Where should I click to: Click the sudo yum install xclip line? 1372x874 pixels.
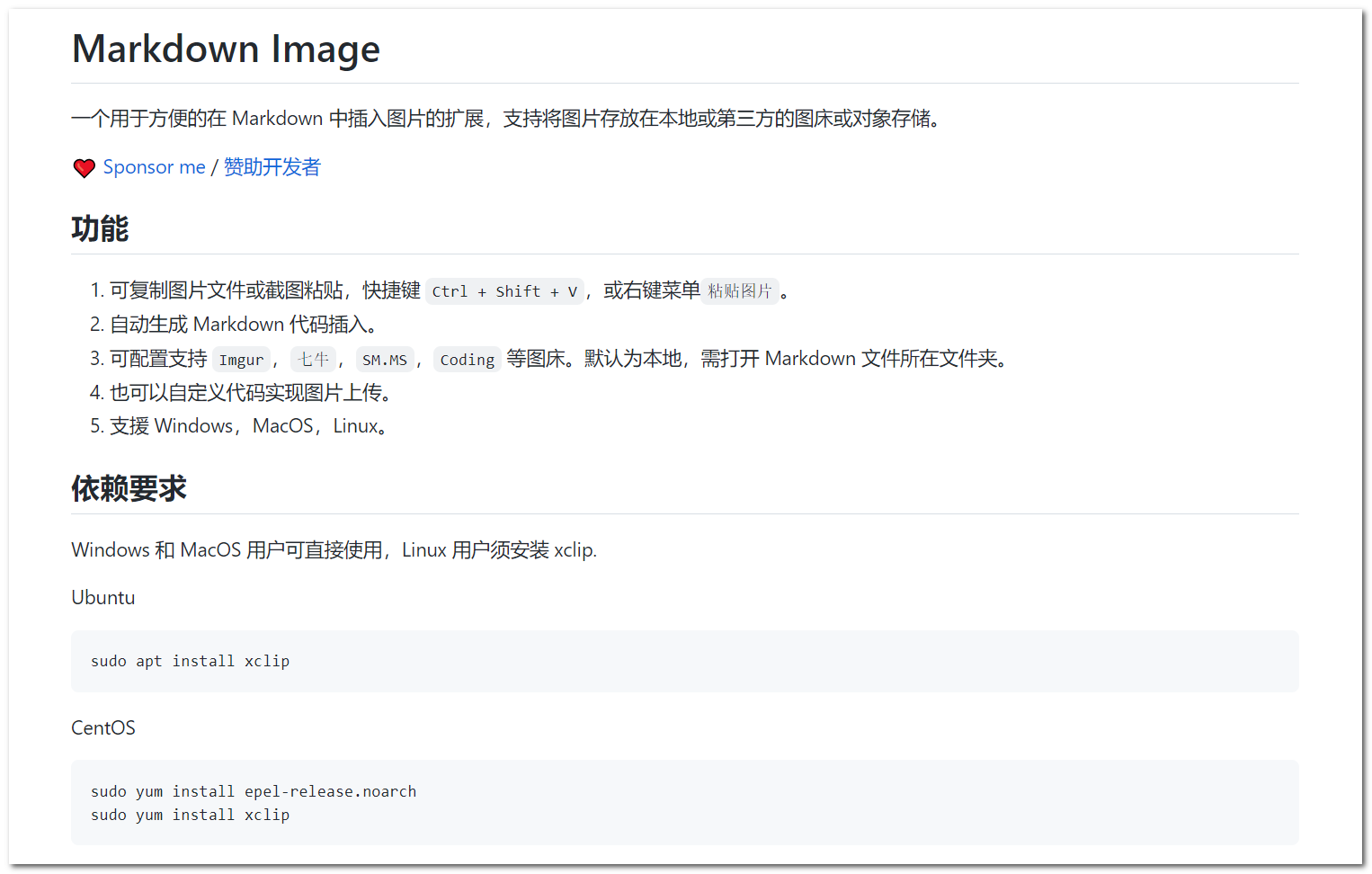pyautogui.click(x=190, y=815)
